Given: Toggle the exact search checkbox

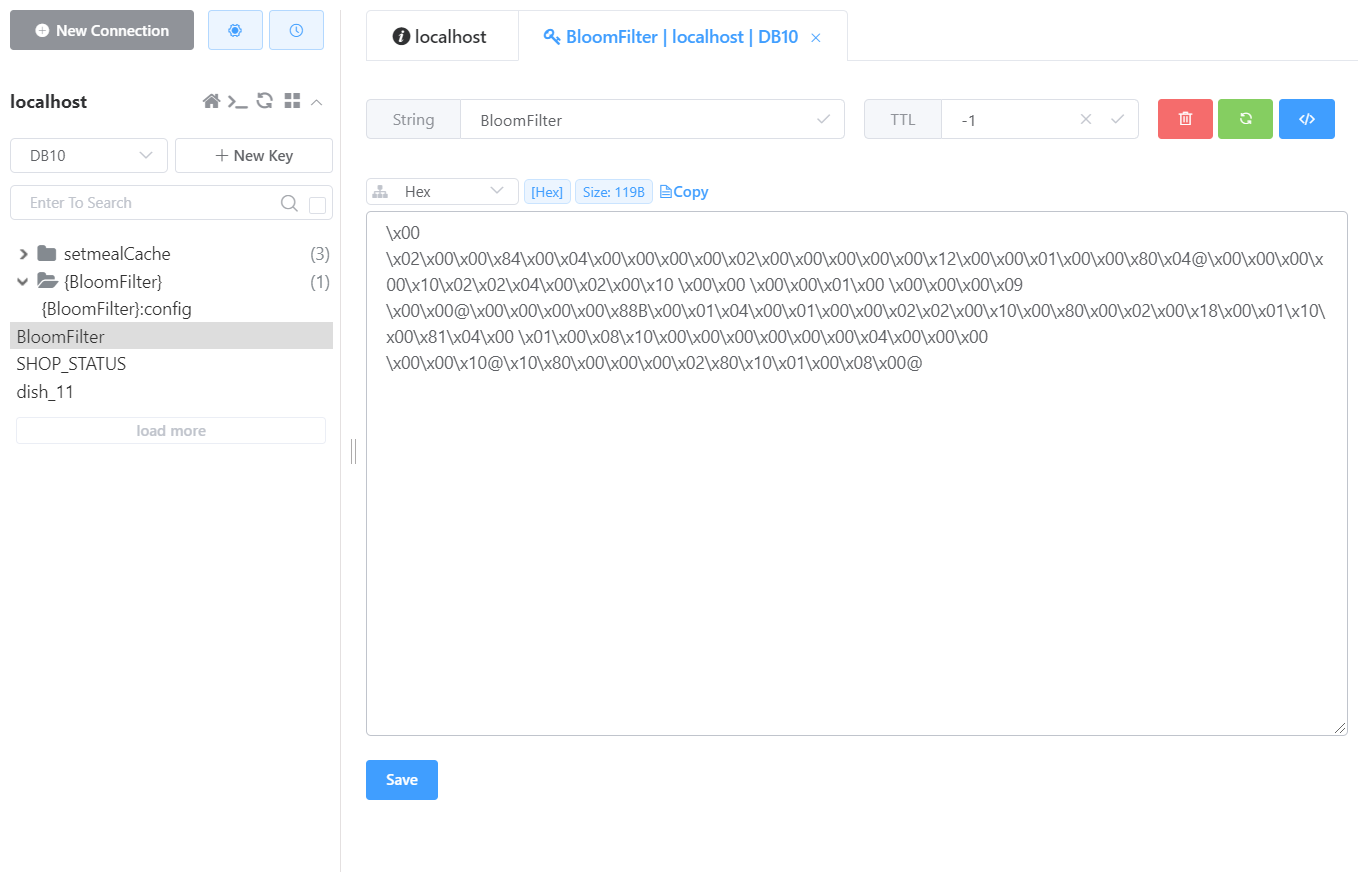Looking at the screenshot, I should click(x=318, y=205).
